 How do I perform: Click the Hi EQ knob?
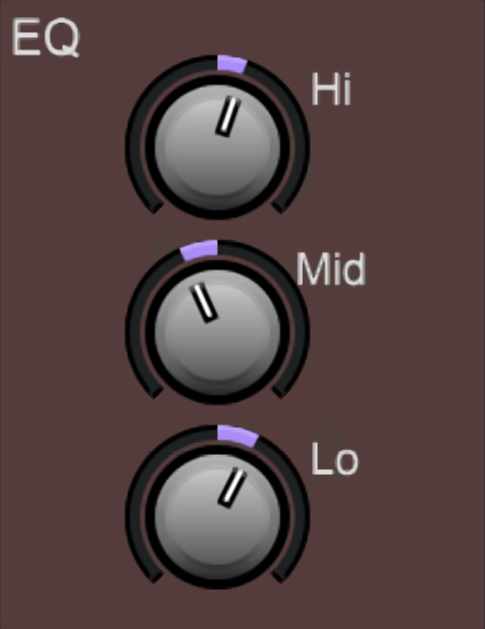217,147
